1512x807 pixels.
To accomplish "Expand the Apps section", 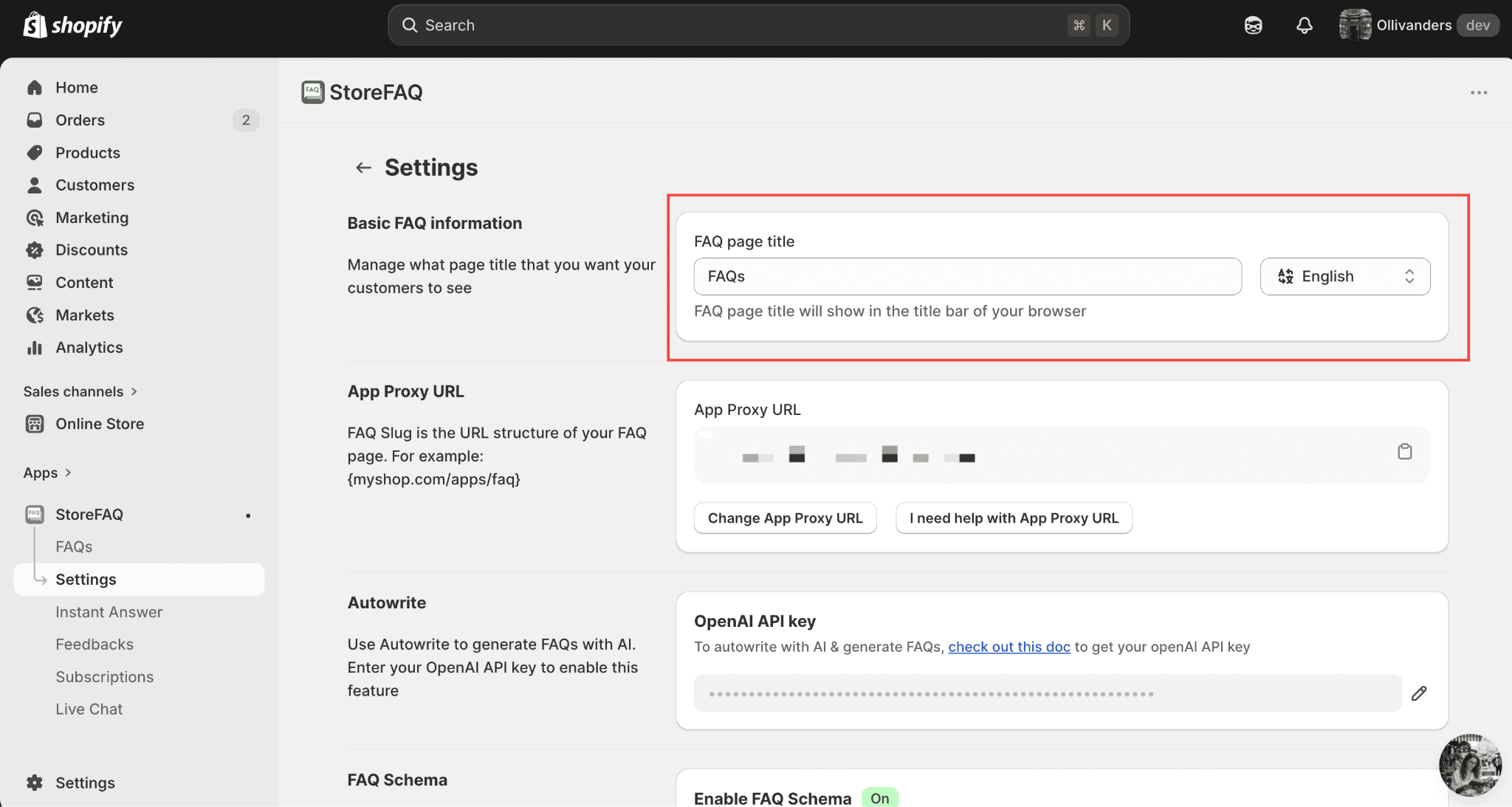I will point(47,473).
